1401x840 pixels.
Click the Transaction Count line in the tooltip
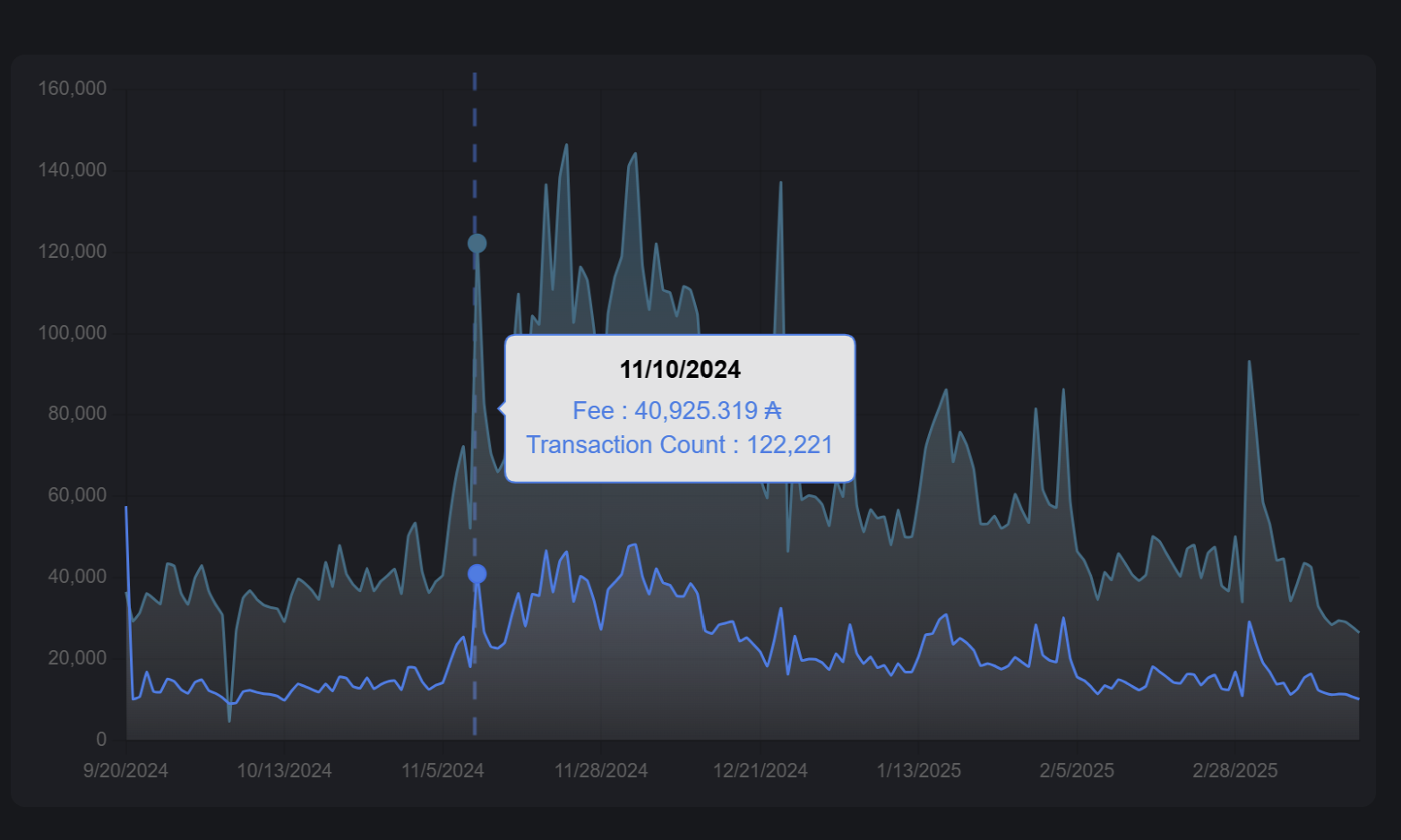(x=679, y=445)
